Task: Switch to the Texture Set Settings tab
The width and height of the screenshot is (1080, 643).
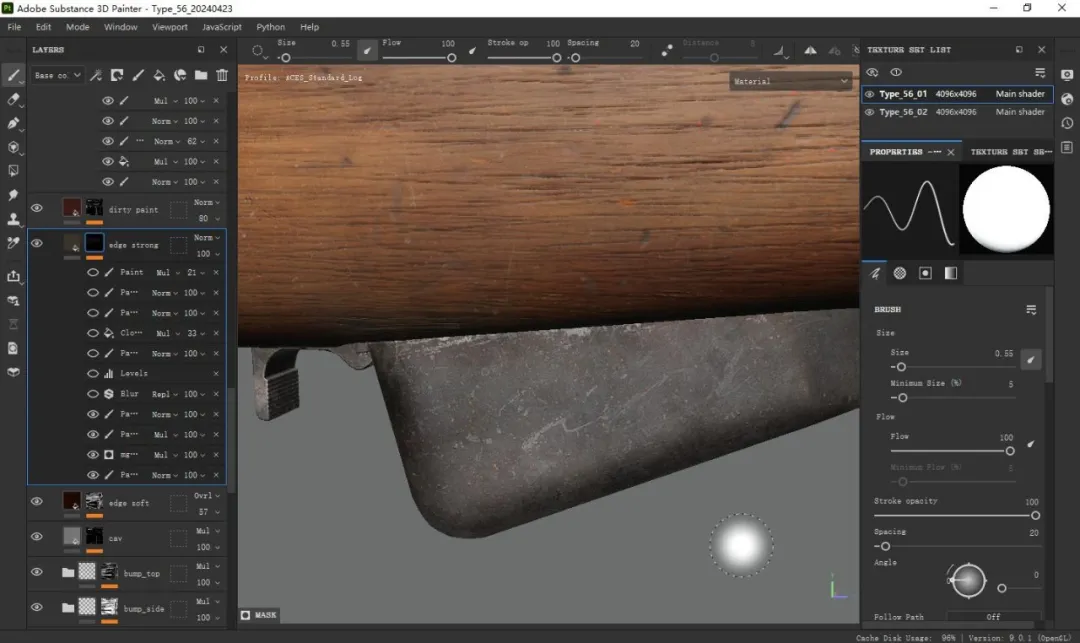Action: click(1010, 152)
